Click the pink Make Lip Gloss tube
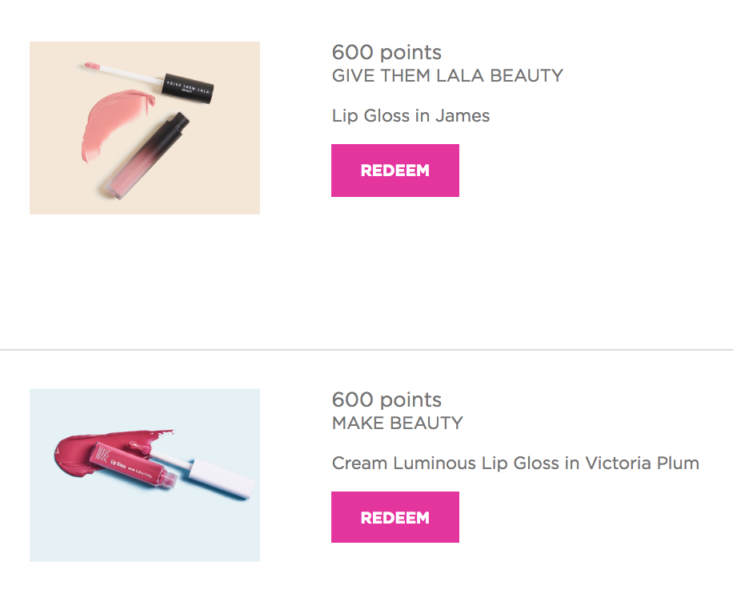Screen dimensions: 733x610 (x=133, y=465)
